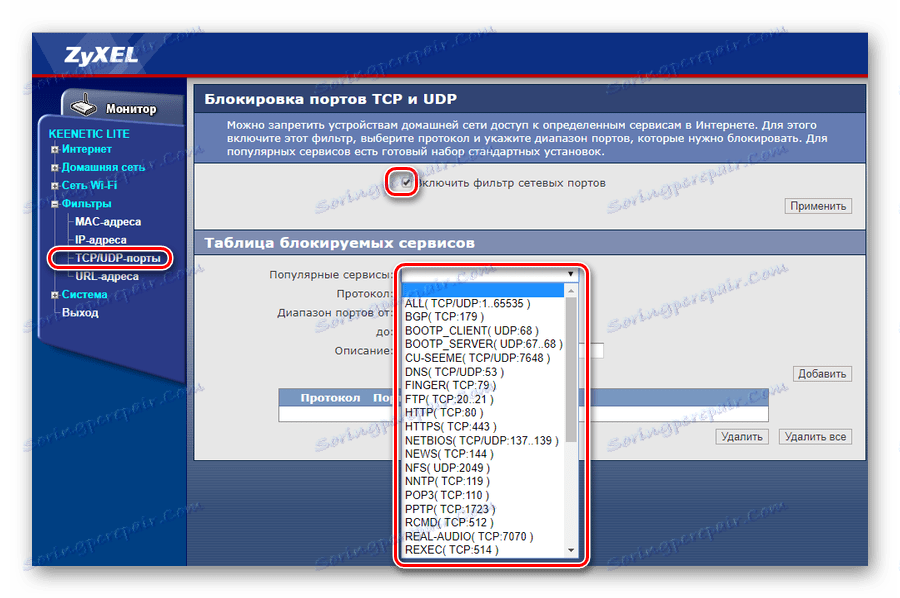This screenshot has height=598, width=900.
Task: Go to IP-адреса filter page
Action: (x=100, y=240)
